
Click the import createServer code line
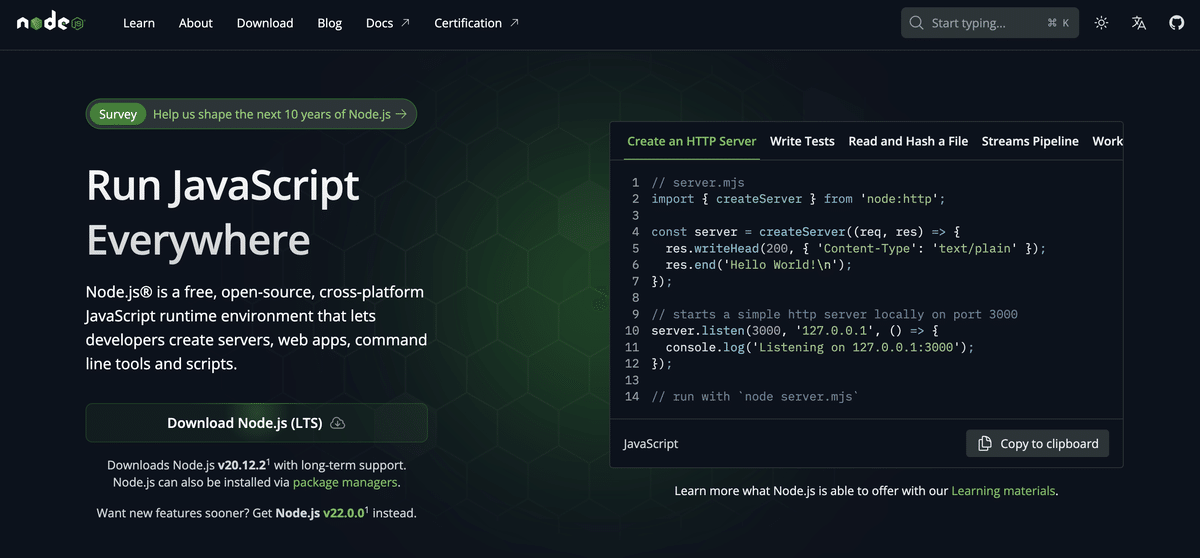tap(798, 199)
